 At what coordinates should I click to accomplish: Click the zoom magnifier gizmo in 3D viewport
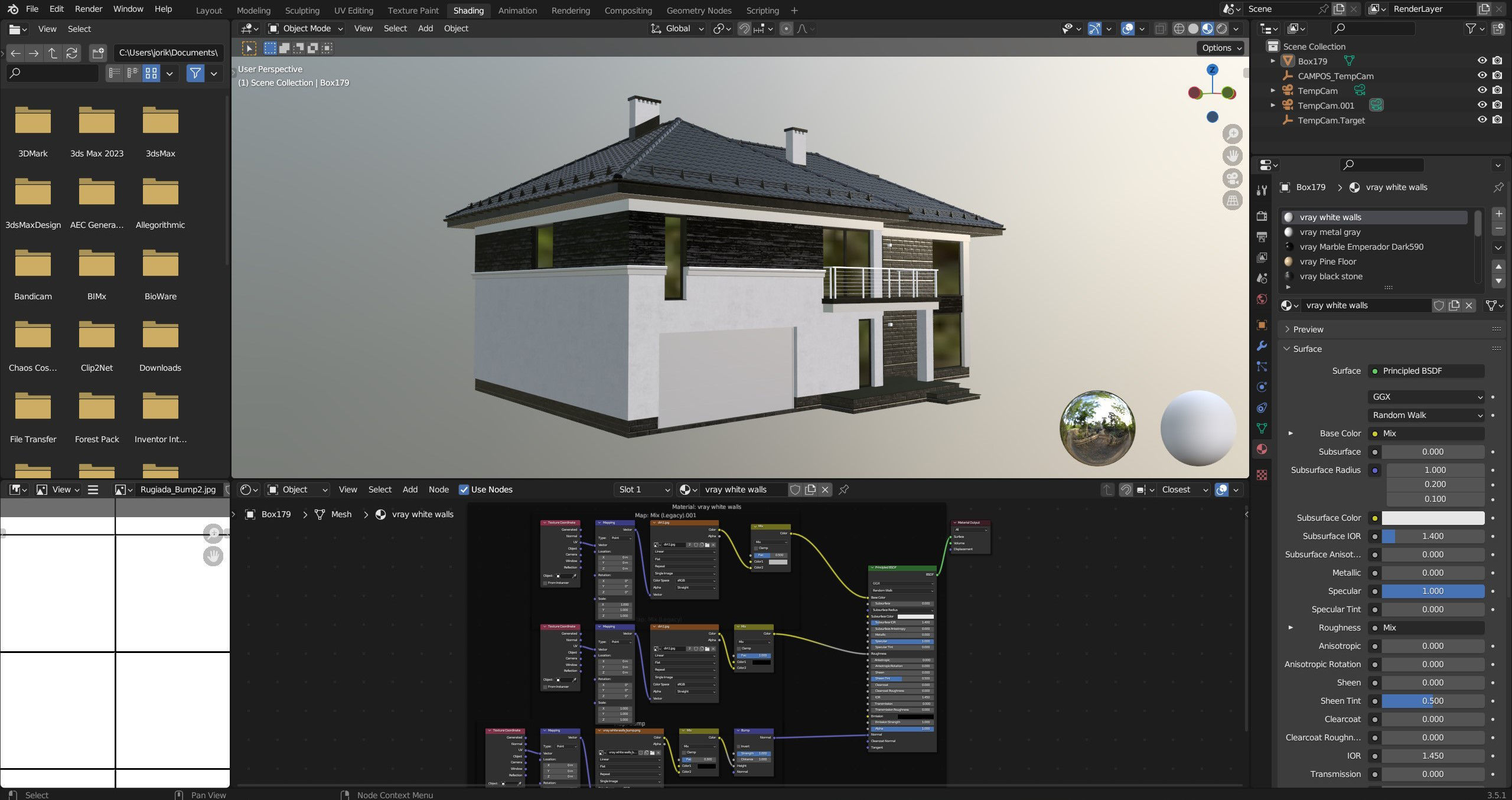(x=1233, y=134)
